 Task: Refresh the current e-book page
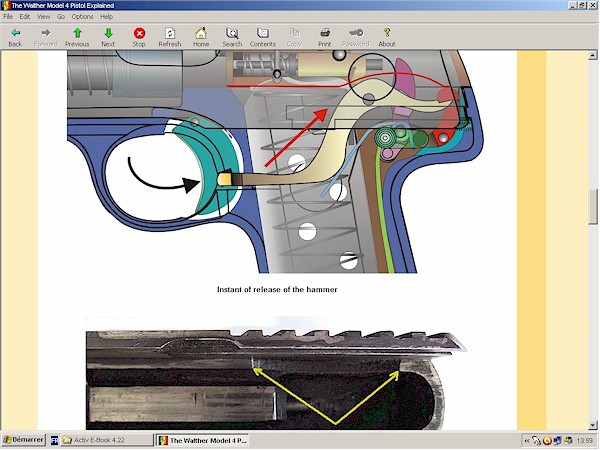click(170, 33)
